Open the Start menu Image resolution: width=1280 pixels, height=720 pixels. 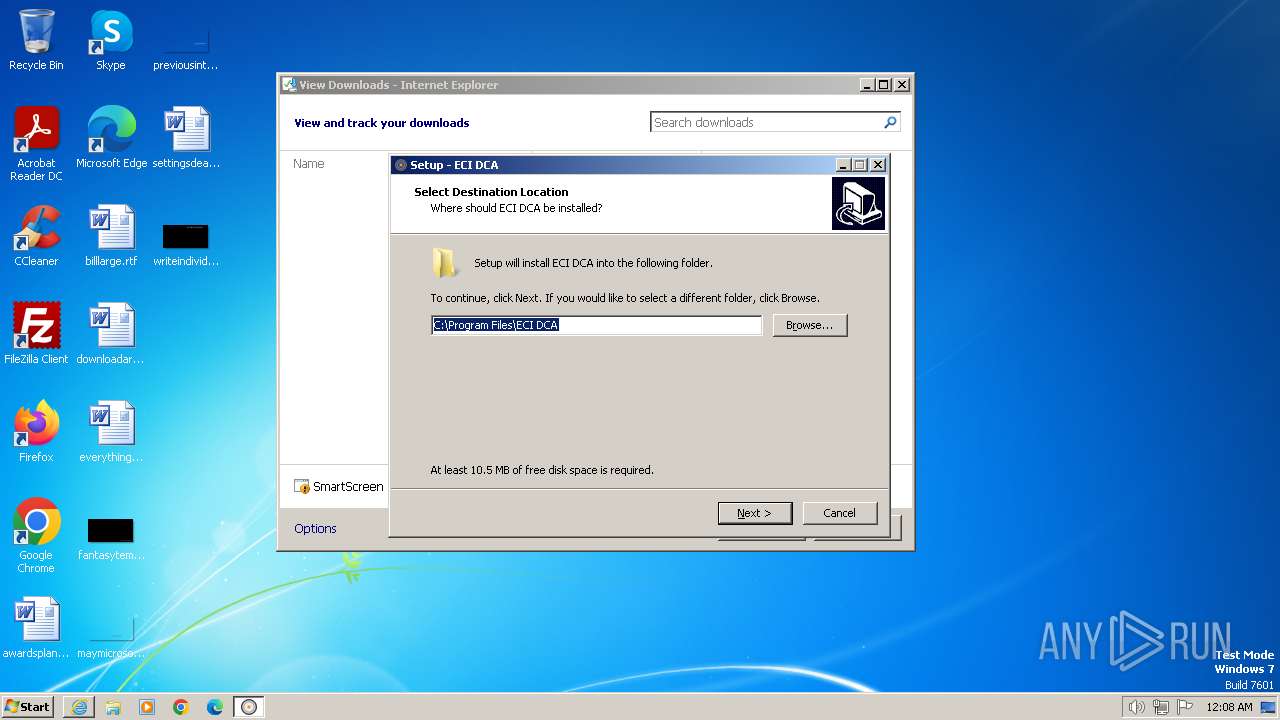(x=27, y=707)
